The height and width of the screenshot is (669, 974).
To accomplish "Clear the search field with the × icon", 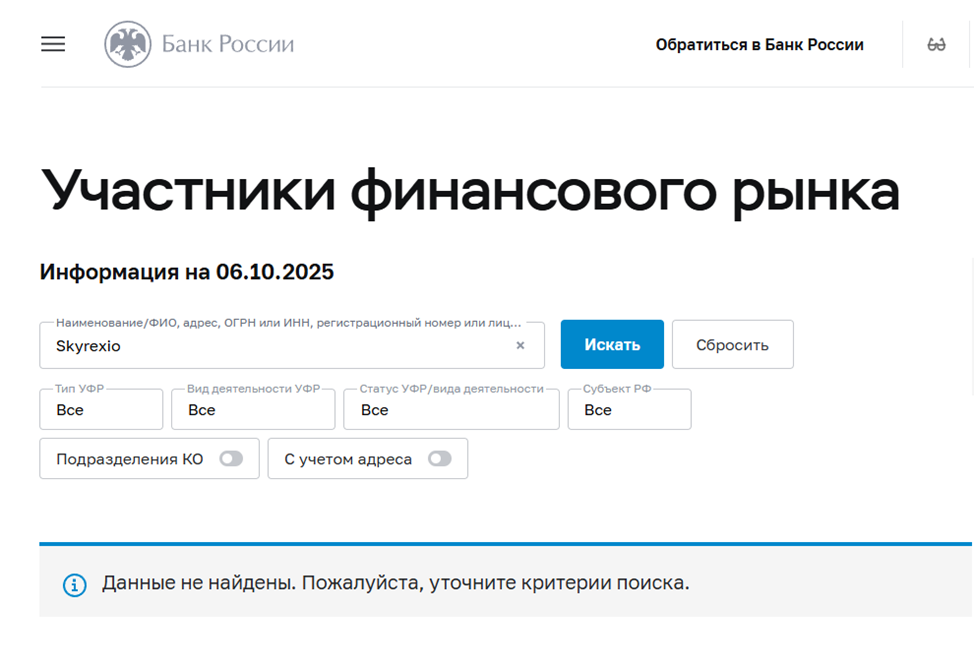I will pyautogui.click(x=520, y=345).
